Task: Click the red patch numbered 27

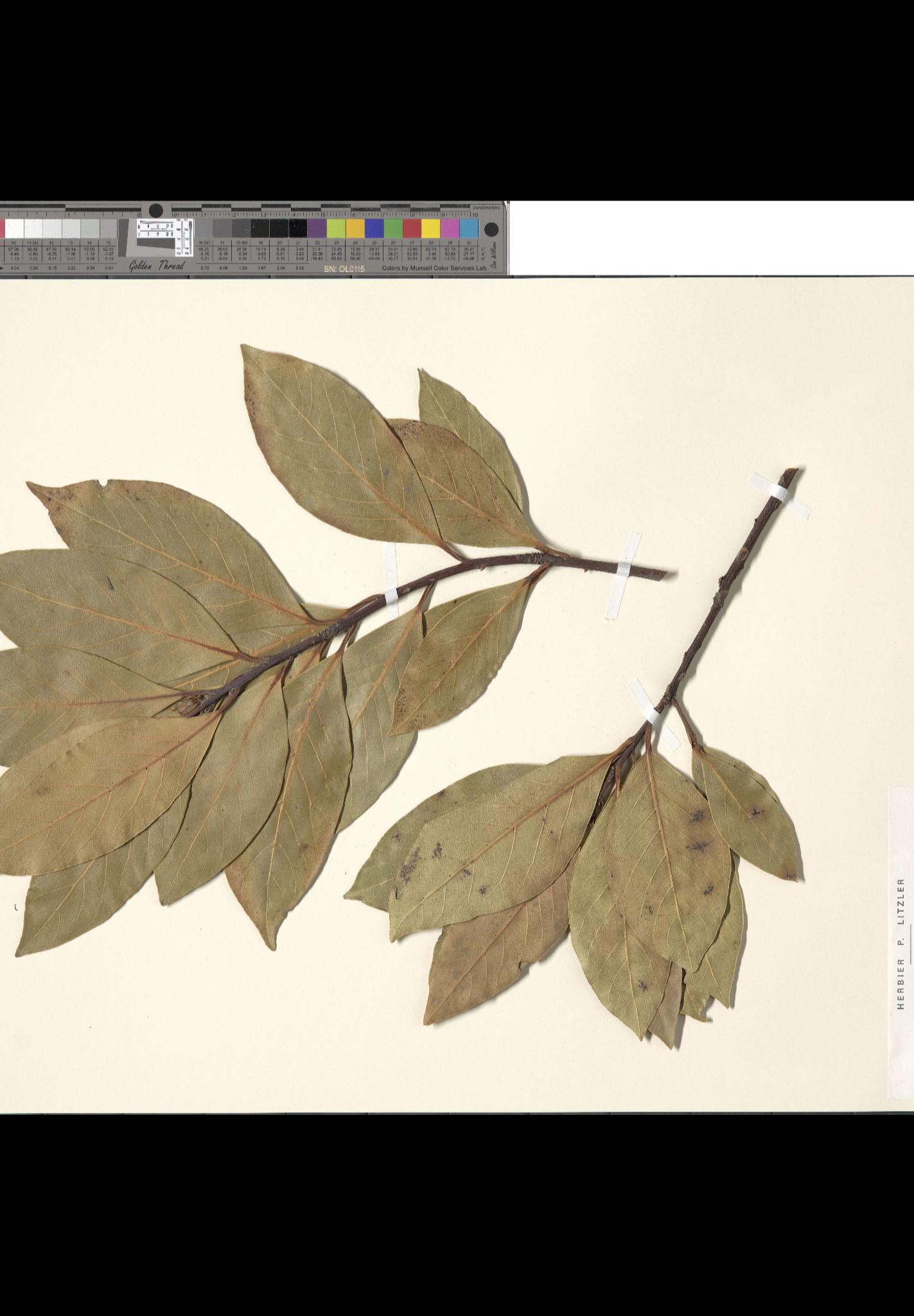Action: pos(412,228)
